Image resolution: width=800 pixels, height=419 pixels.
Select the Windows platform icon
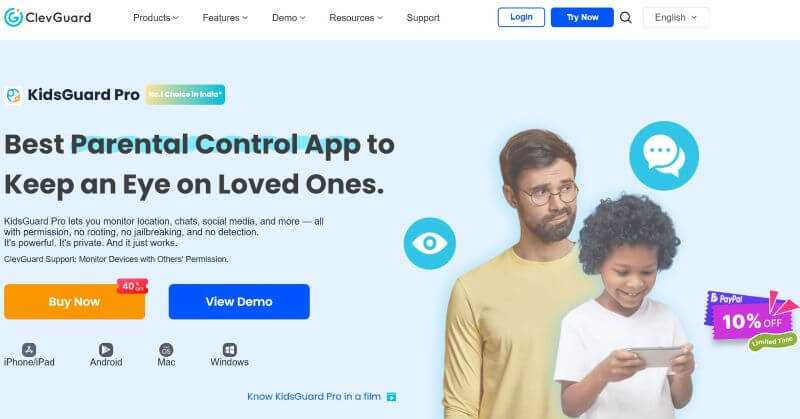[x=230, y=350]
